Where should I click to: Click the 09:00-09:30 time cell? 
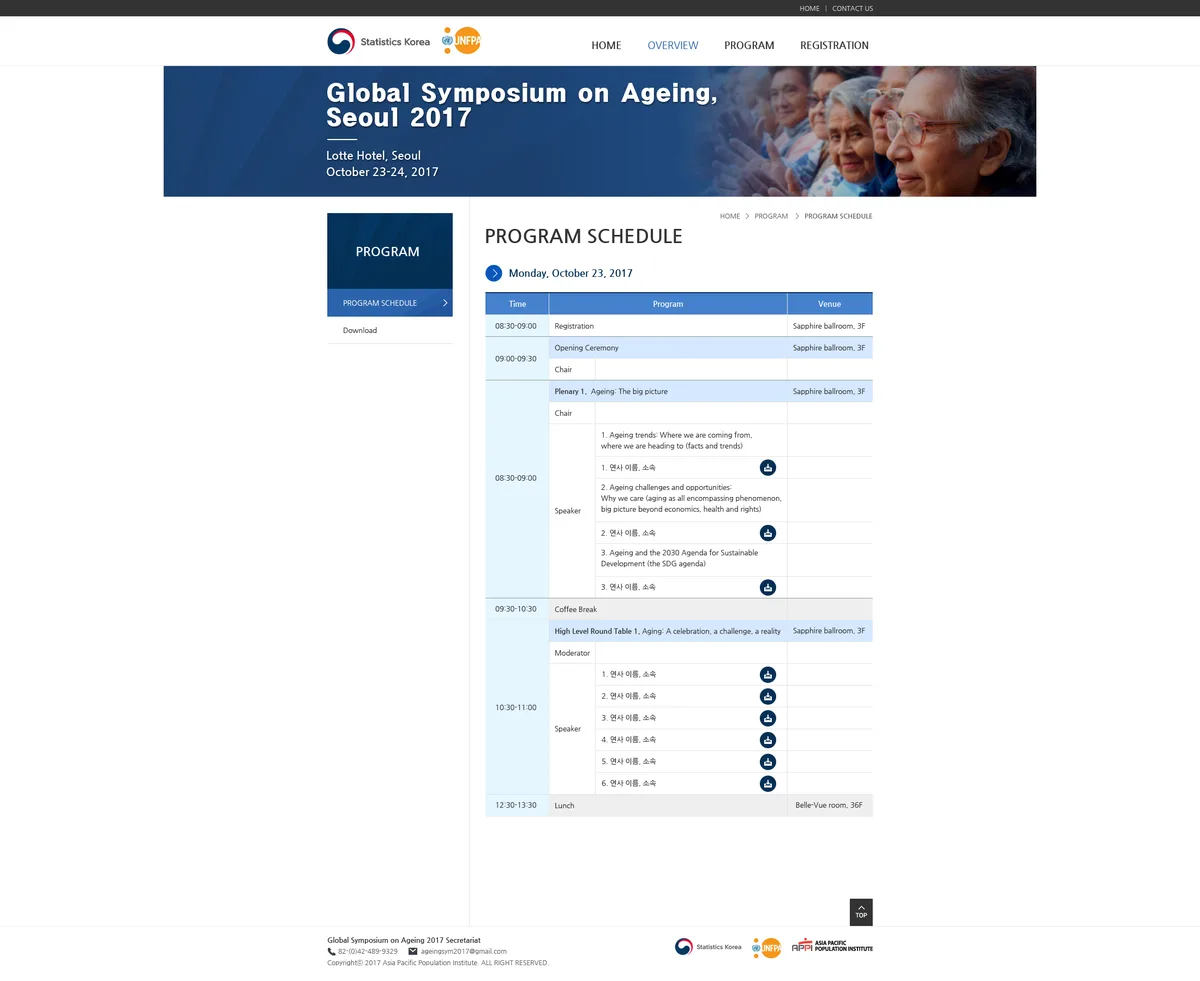[516, 359]
